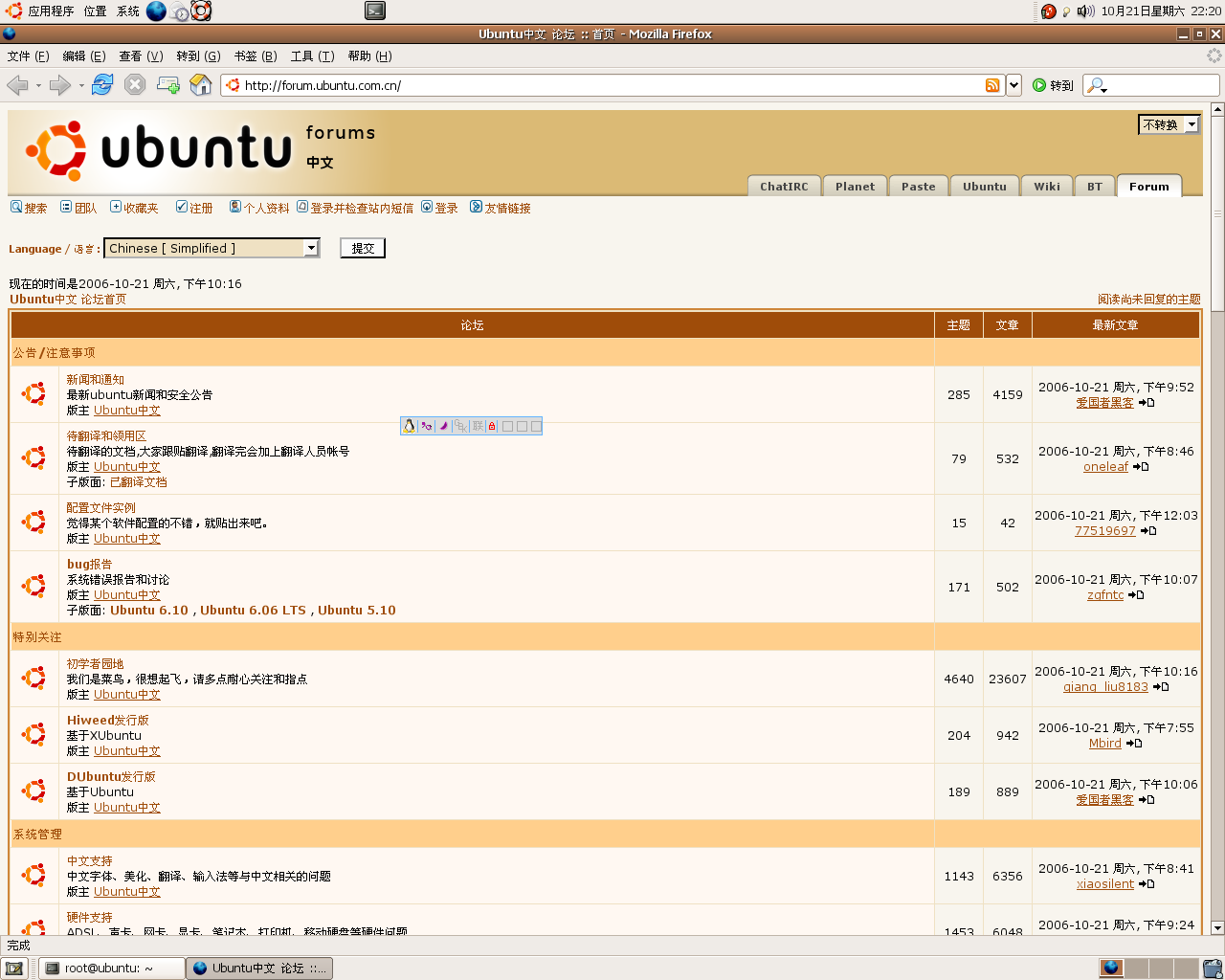The height and width of the screenshot is (980, 1225).
Task: Open the 不转换 conversion dropdown
Action: 1169,124
